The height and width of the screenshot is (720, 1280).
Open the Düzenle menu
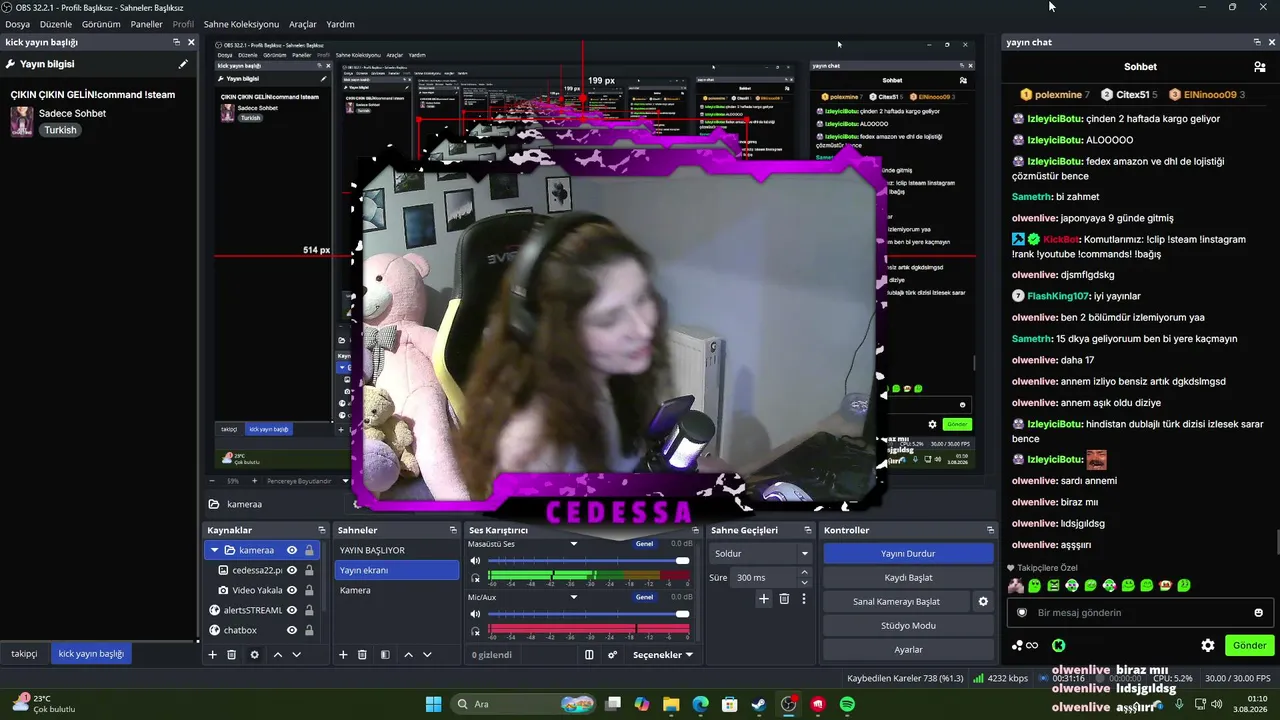click(x=56, y=24)
